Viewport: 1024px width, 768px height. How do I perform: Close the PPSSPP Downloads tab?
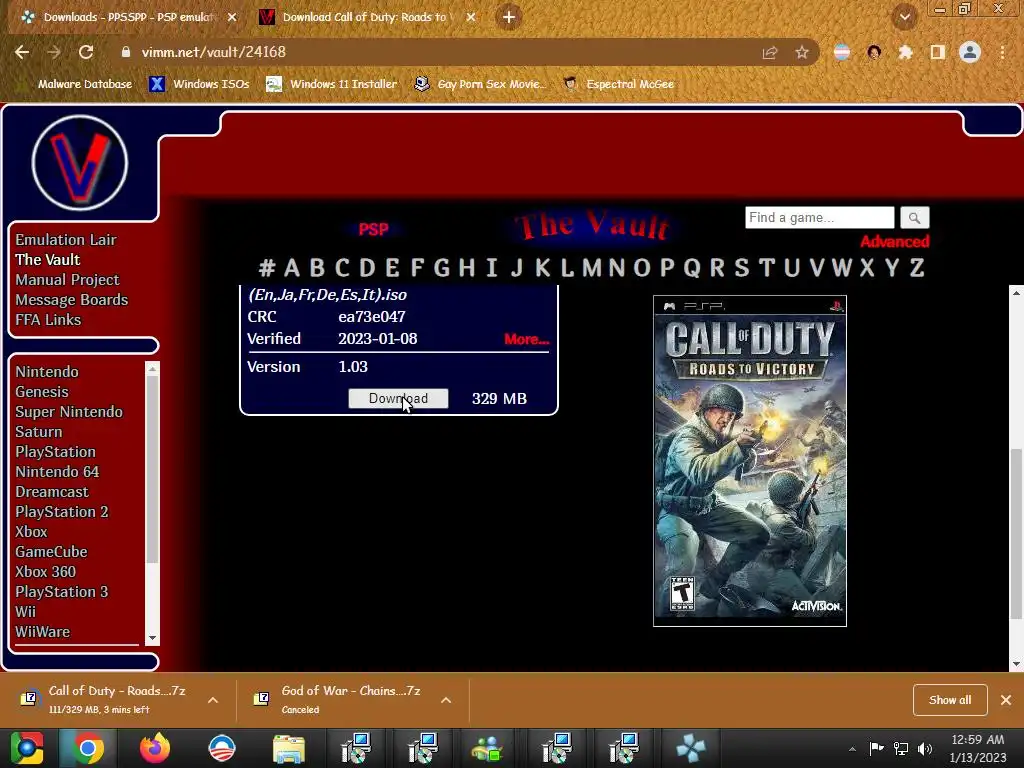point(232,18)
